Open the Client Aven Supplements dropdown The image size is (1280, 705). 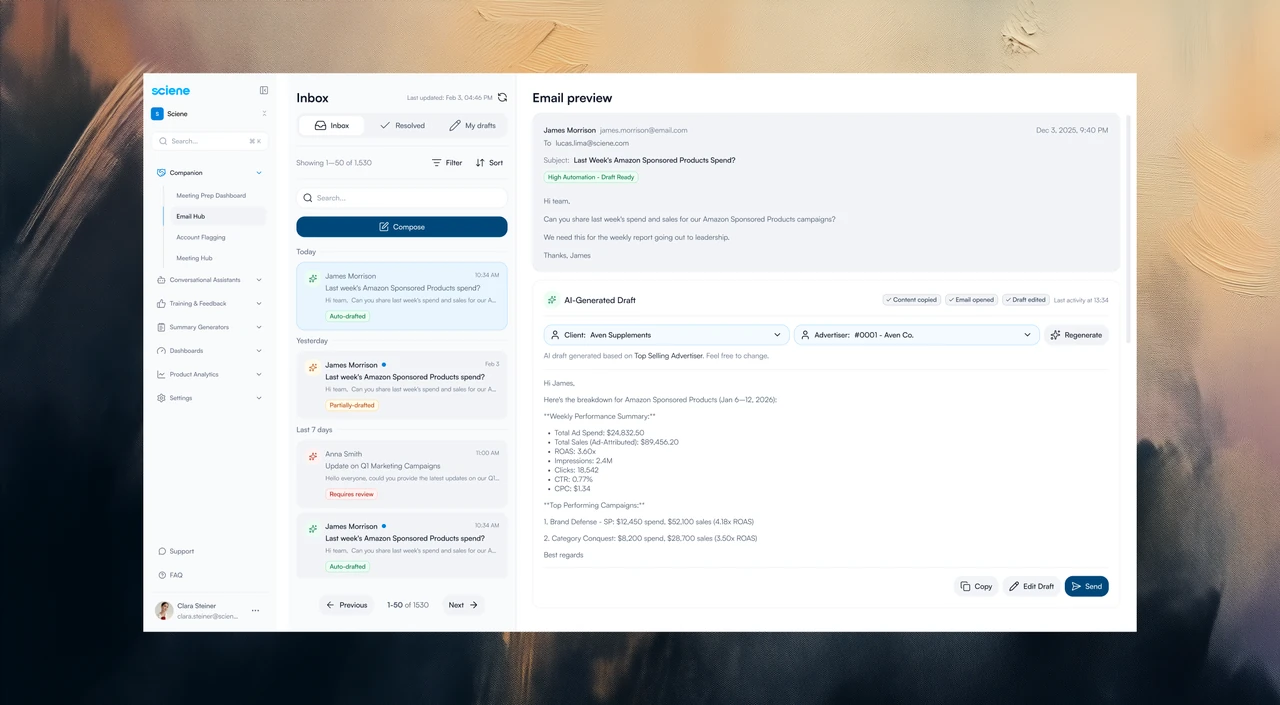pyautogui.click(x=667, y=335)
